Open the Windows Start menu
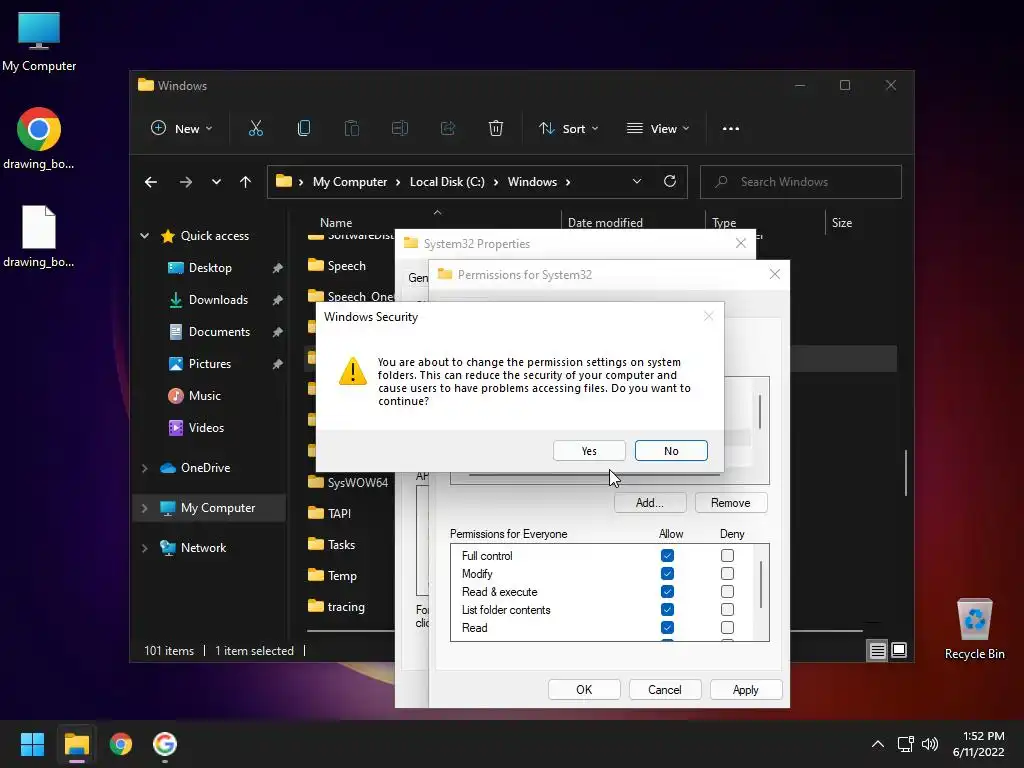The image size is (1024, 768). (x=32, y=744)
